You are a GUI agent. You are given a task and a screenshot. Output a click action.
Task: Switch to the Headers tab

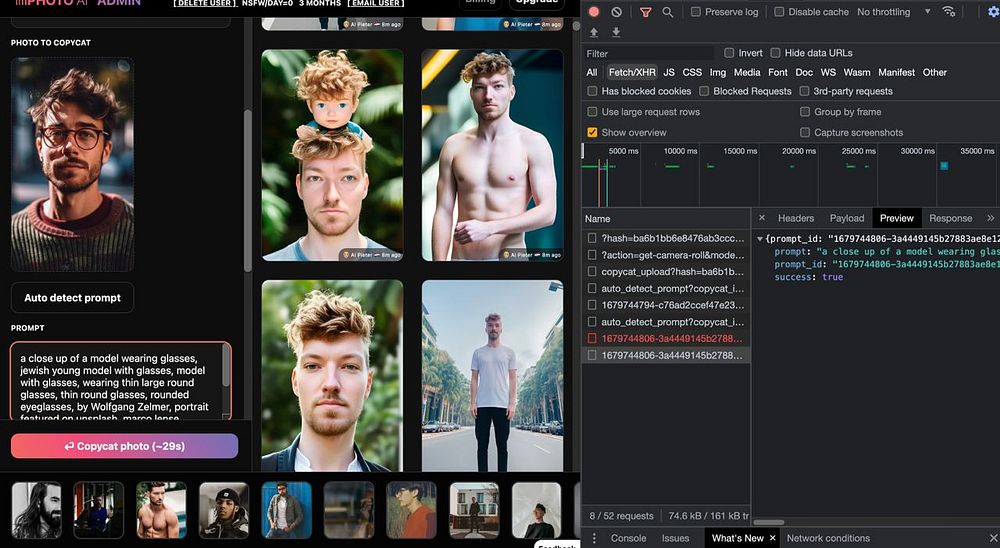click(x=796, y=218)
